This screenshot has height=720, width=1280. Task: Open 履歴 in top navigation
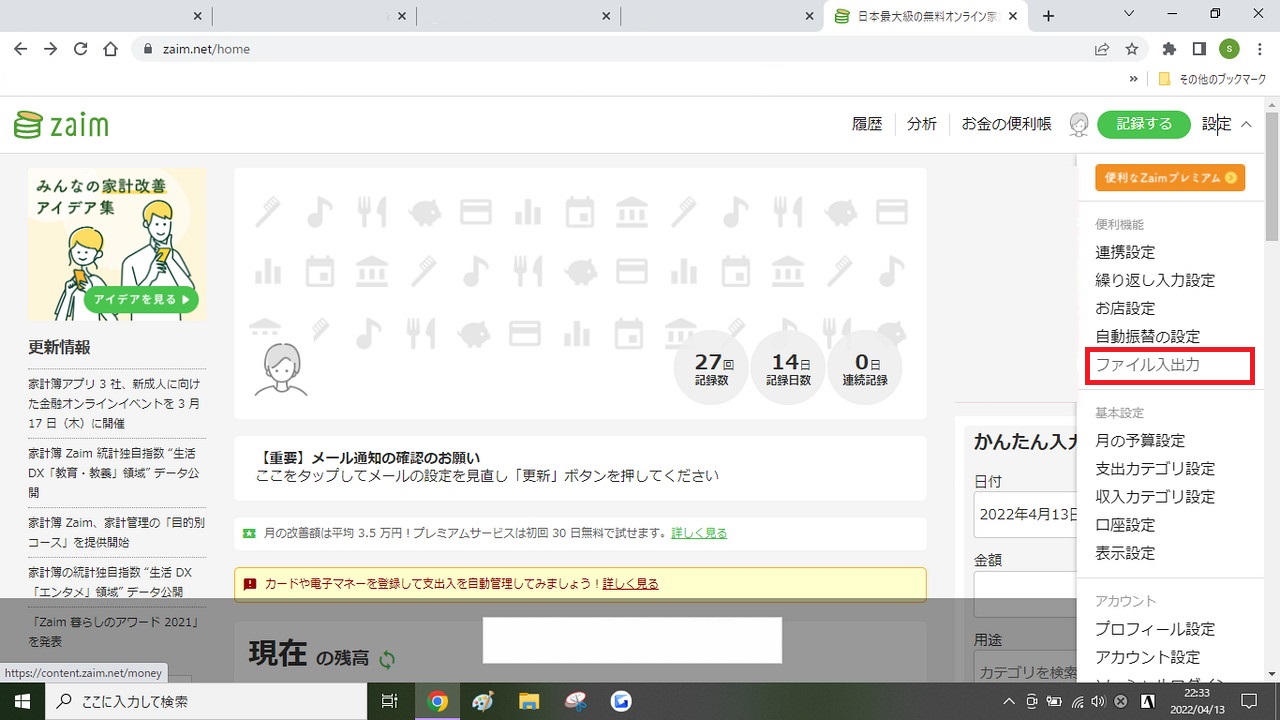click(x=867, y=124)
